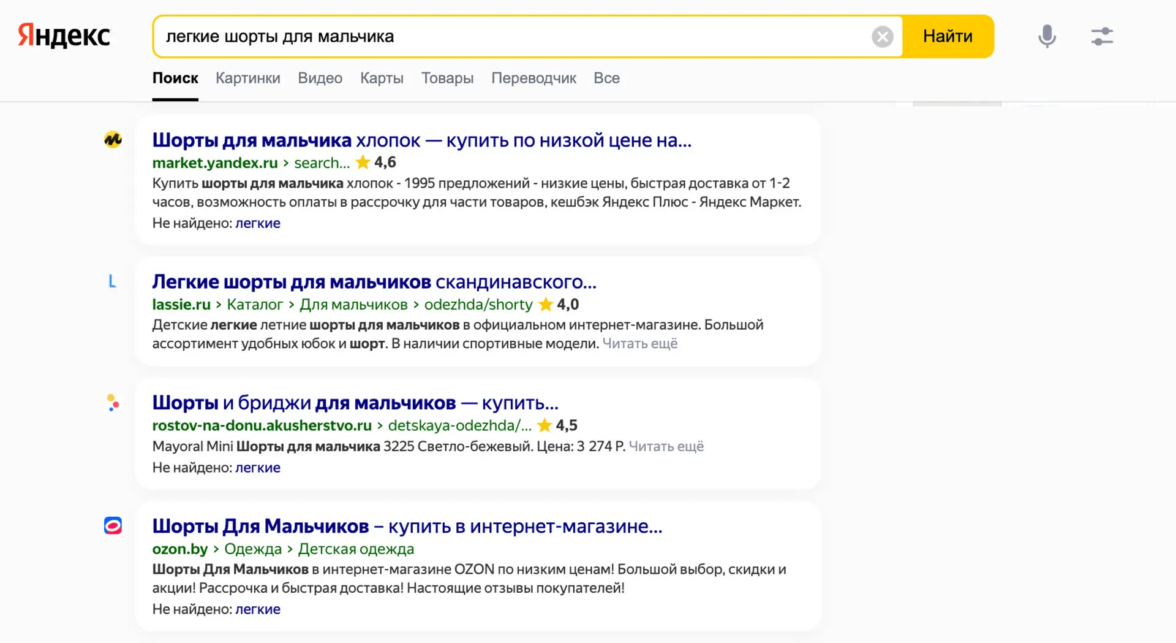The height and width of the screenshot is (643, 1176).
Task: Open result Шорты Для Мальчиков интернет-магазине
Action: (407, 526)
